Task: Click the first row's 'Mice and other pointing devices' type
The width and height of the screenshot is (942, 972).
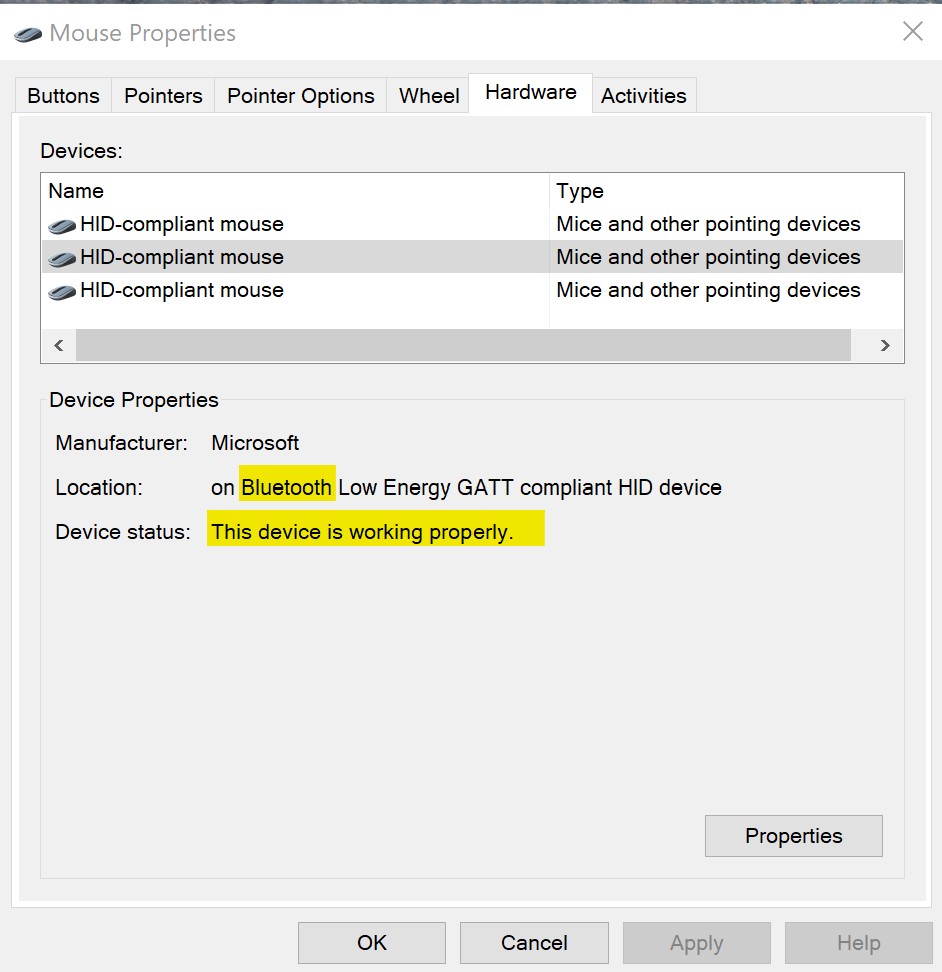Action: pyautogui.click(x=708, y=224)
